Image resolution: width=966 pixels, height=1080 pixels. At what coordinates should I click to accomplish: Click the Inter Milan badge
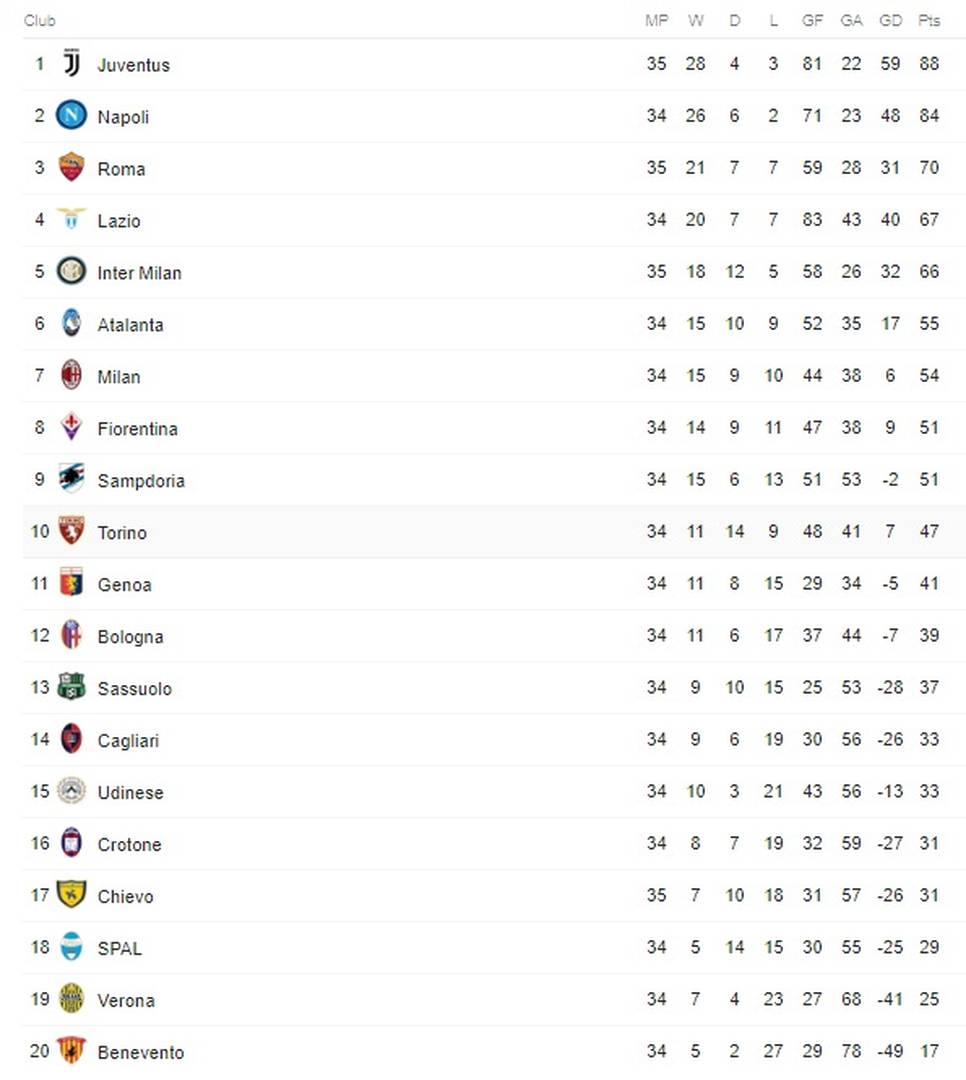[71, 271]
